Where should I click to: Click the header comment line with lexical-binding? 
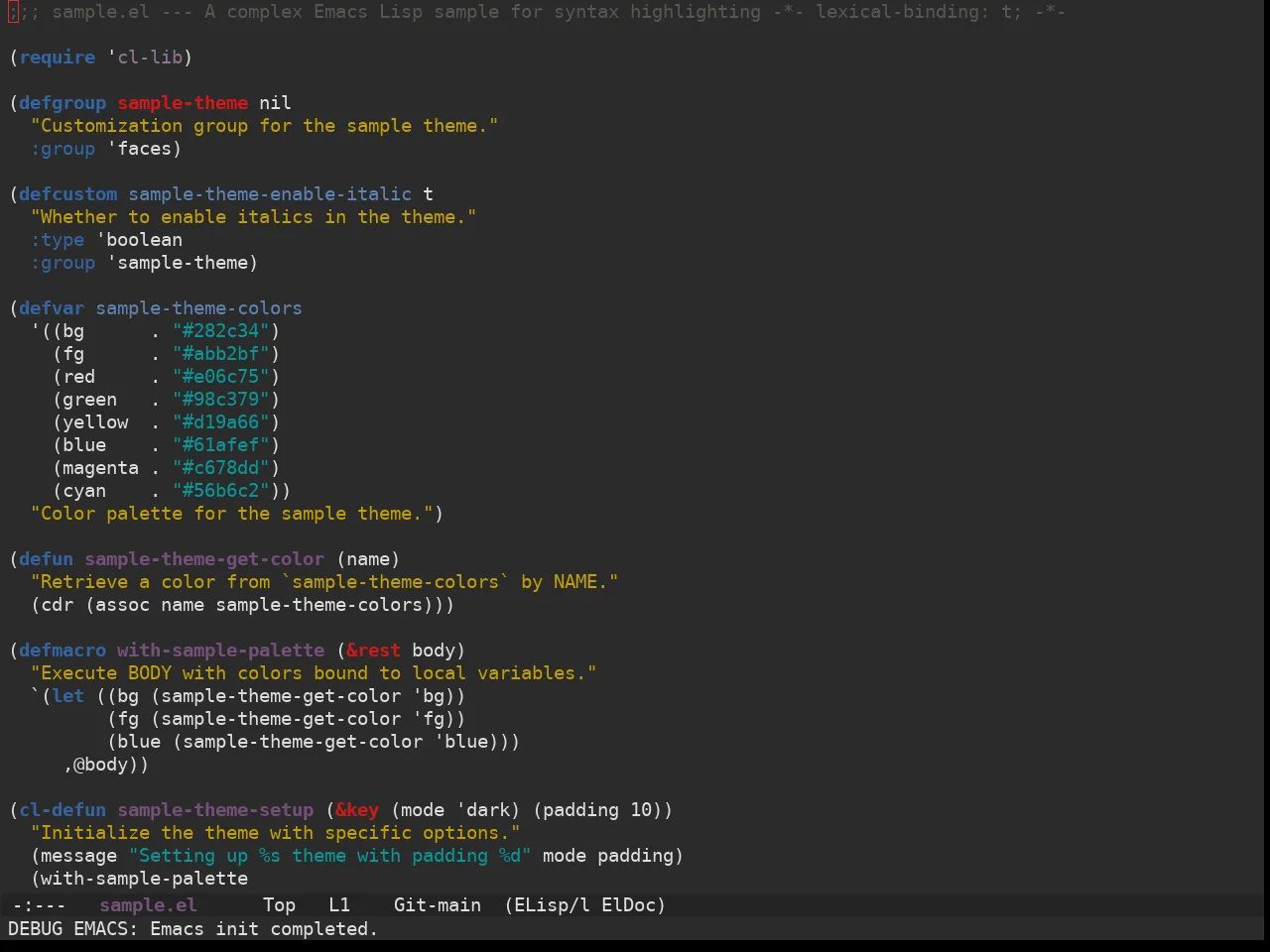537,12
